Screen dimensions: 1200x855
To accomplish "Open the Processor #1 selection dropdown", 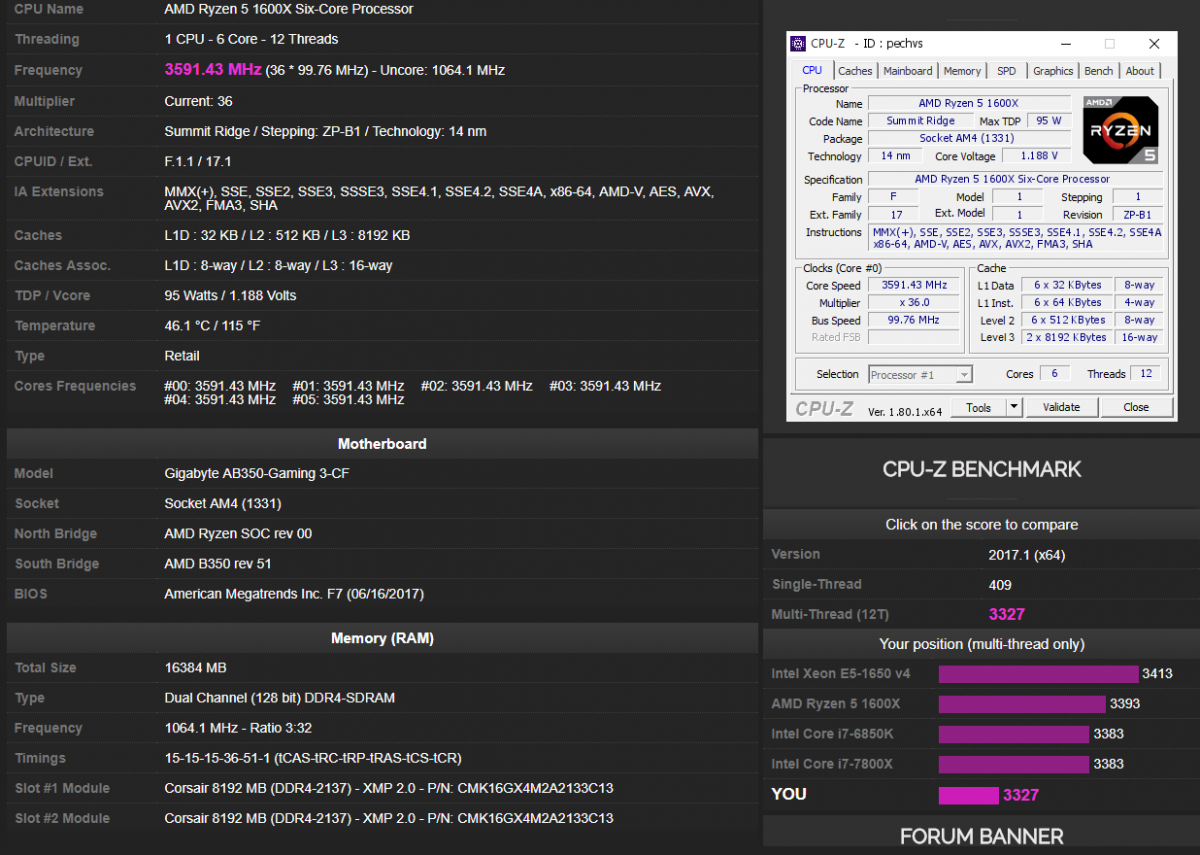I will (x=920, y=374).
